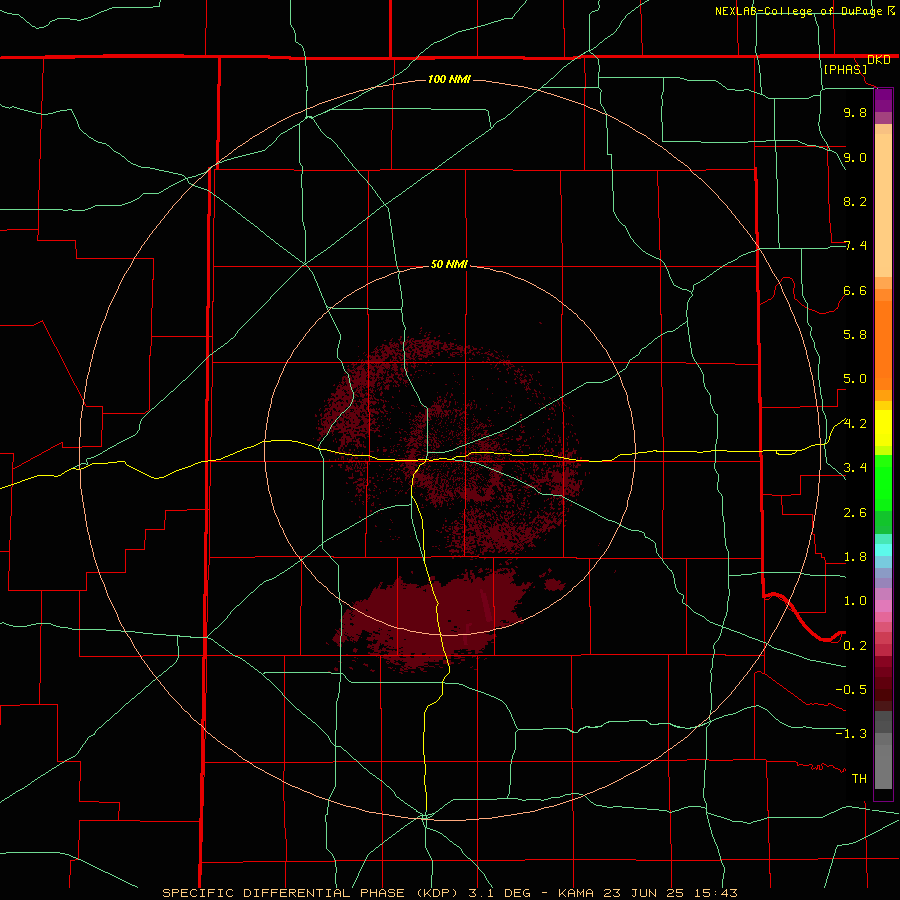Viewport: 900px width, 900px height.
Task: Choose the 1.8 scale label
Action: point(855,557)
